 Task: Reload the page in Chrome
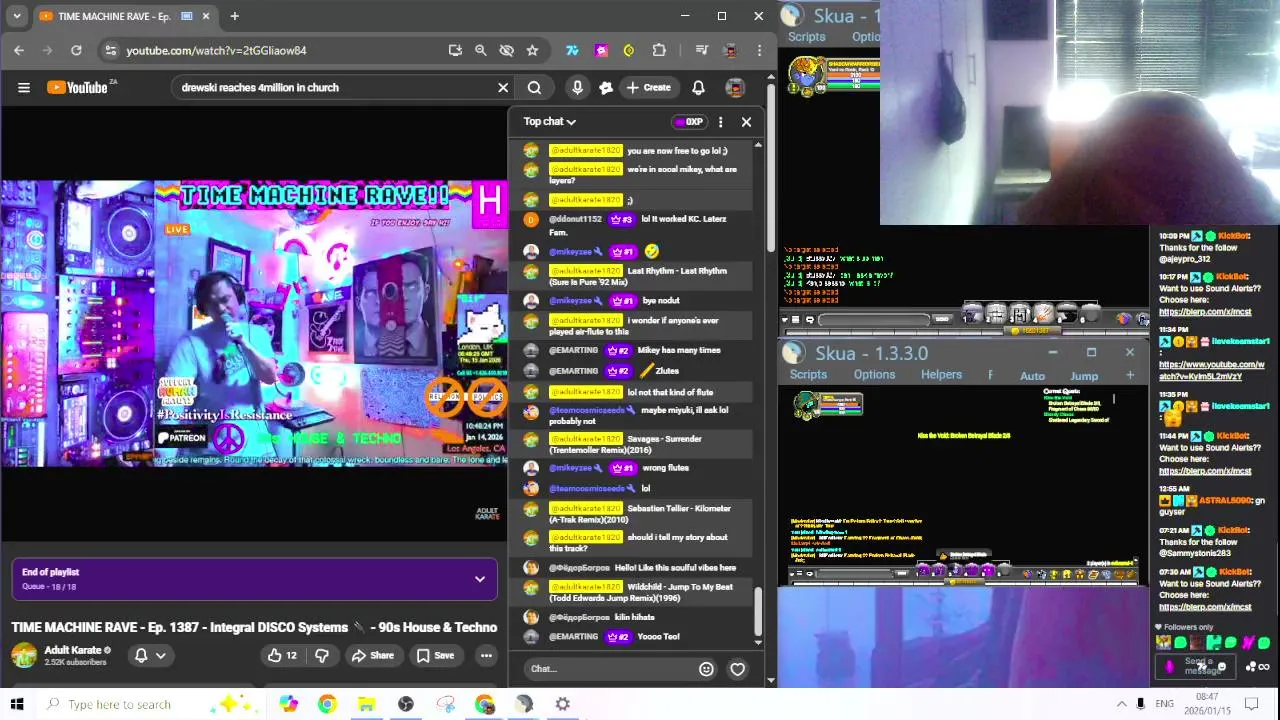[x=76, y=50]
